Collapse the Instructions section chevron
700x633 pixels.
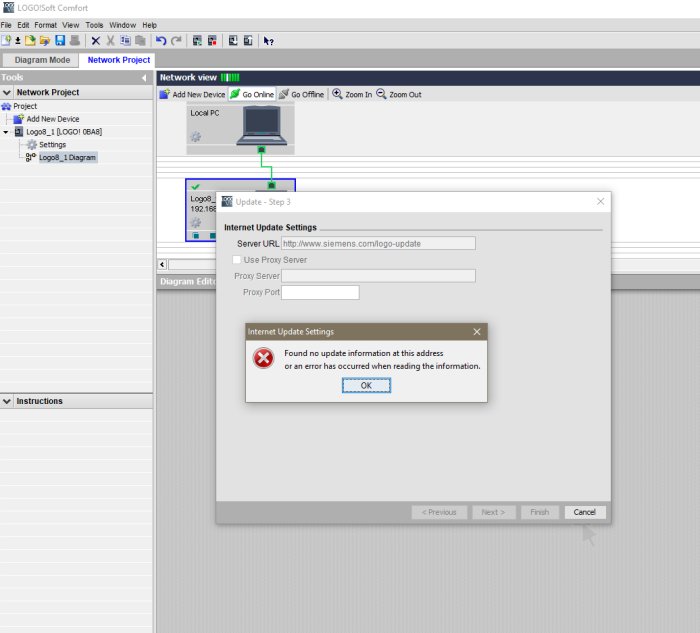[7, 401]
